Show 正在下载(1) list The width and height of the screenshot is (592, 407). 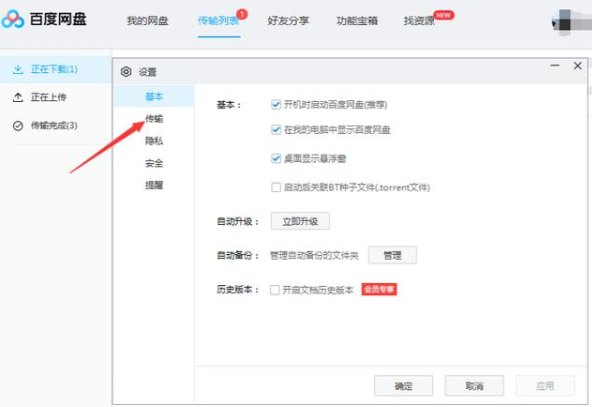(56, 69)
